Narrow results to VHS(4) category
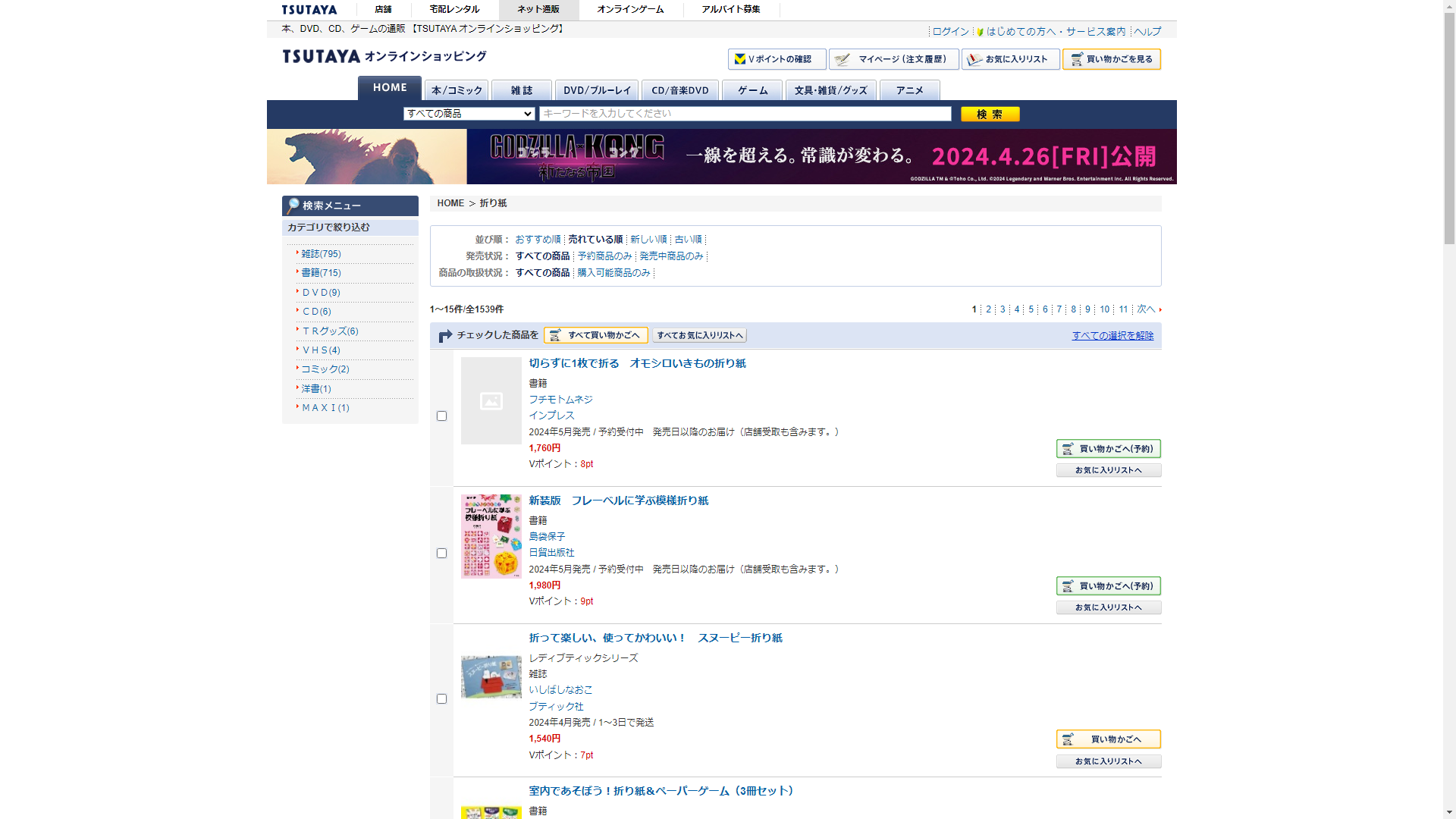 click(321, 350)
